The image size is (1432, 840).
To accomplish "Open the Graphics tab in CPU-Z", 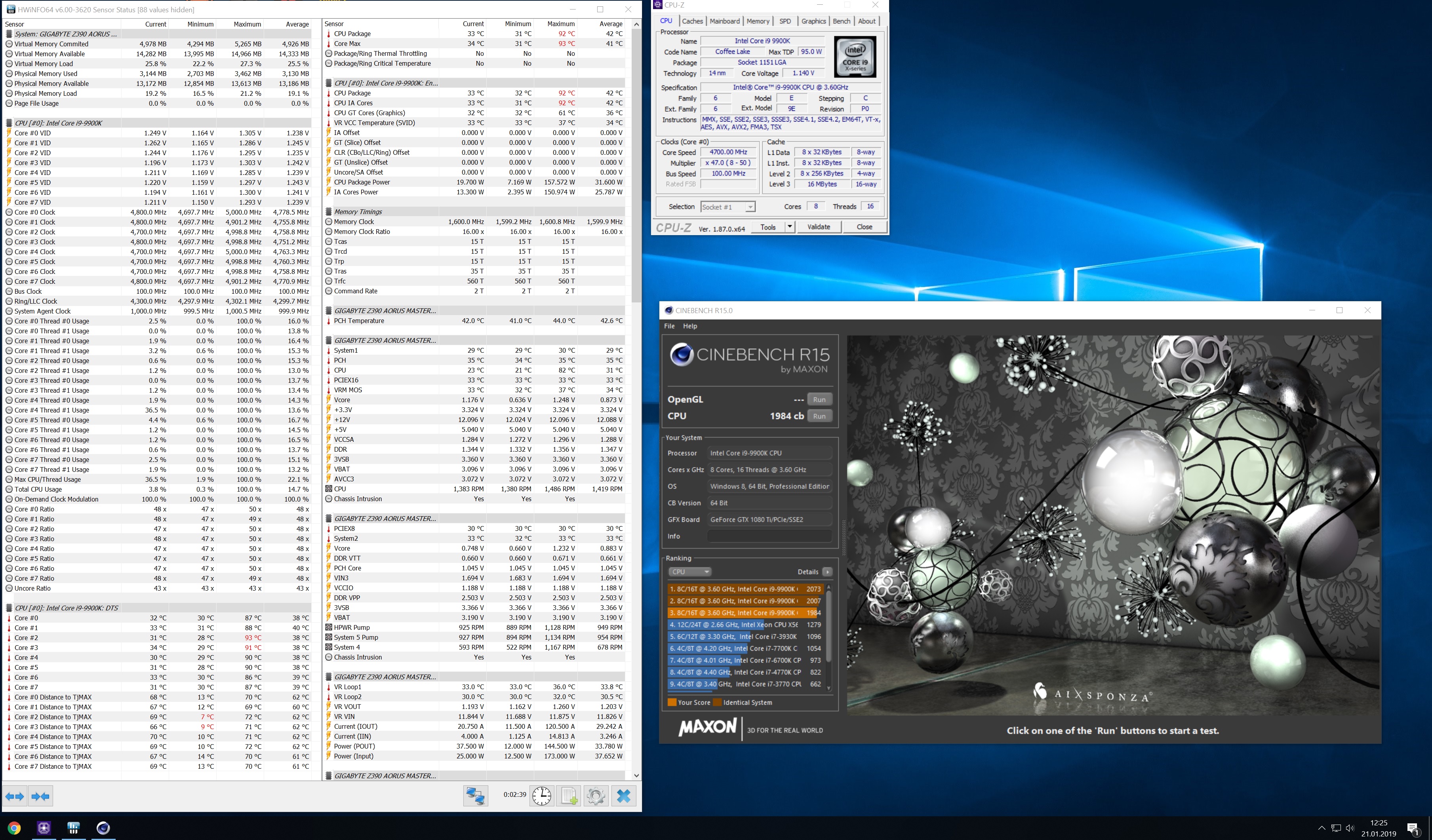I will (x=813, y=21).
